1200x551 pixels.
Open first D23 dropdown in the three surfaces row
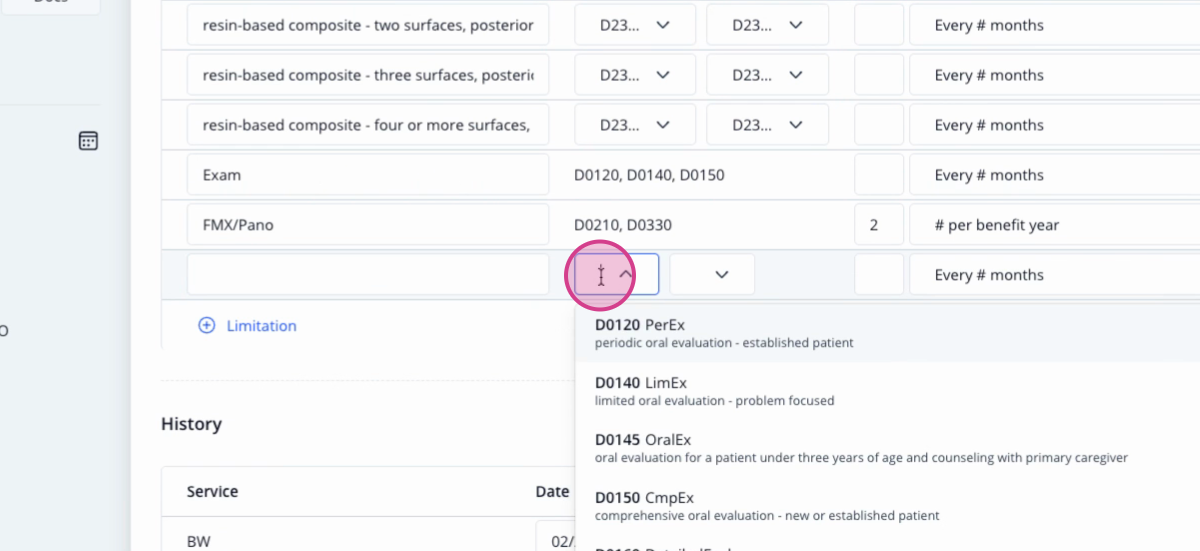click(x=635, y=75)
